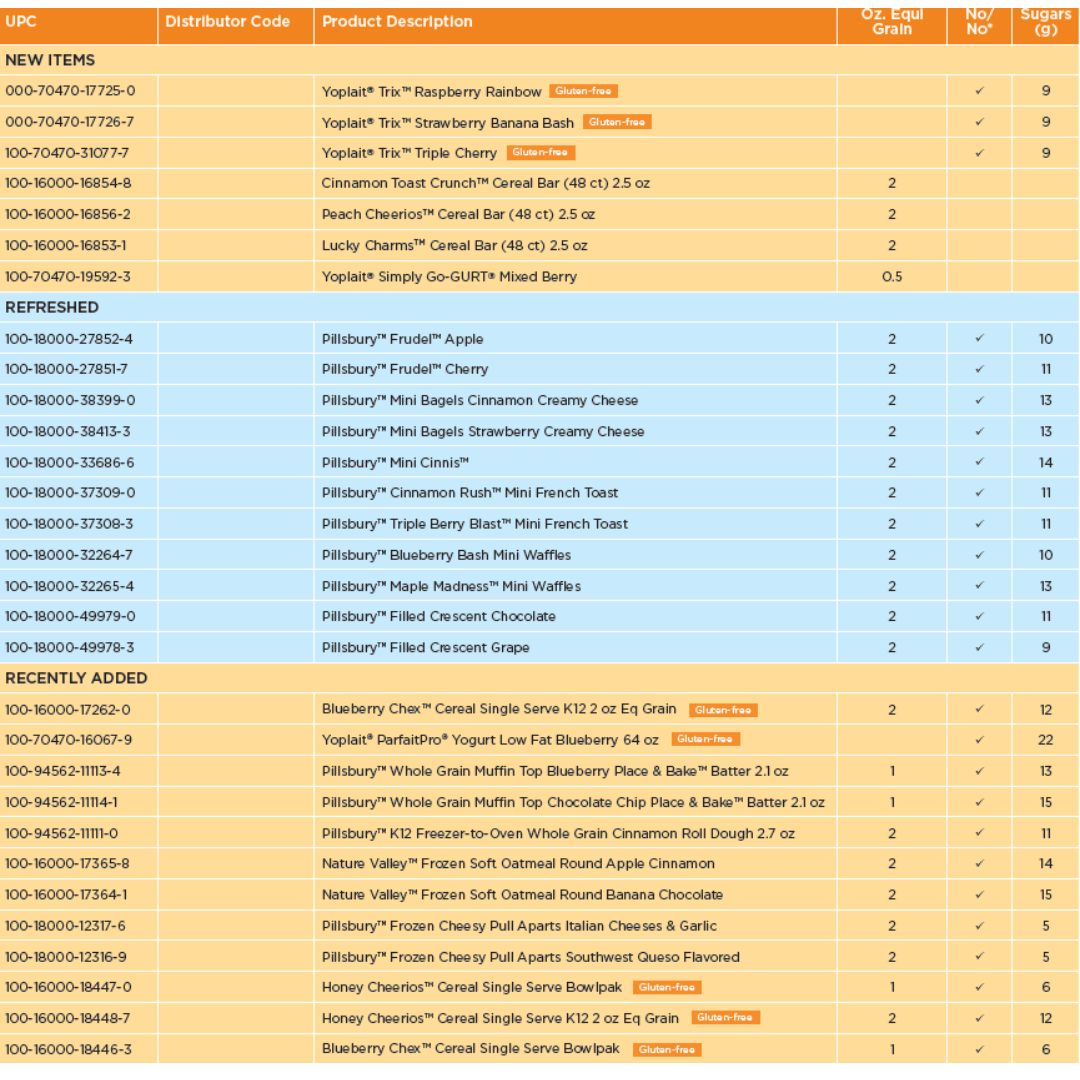Click sugar value 10 for Blueberry Bash Mini Waffles

coord(1046,555)
